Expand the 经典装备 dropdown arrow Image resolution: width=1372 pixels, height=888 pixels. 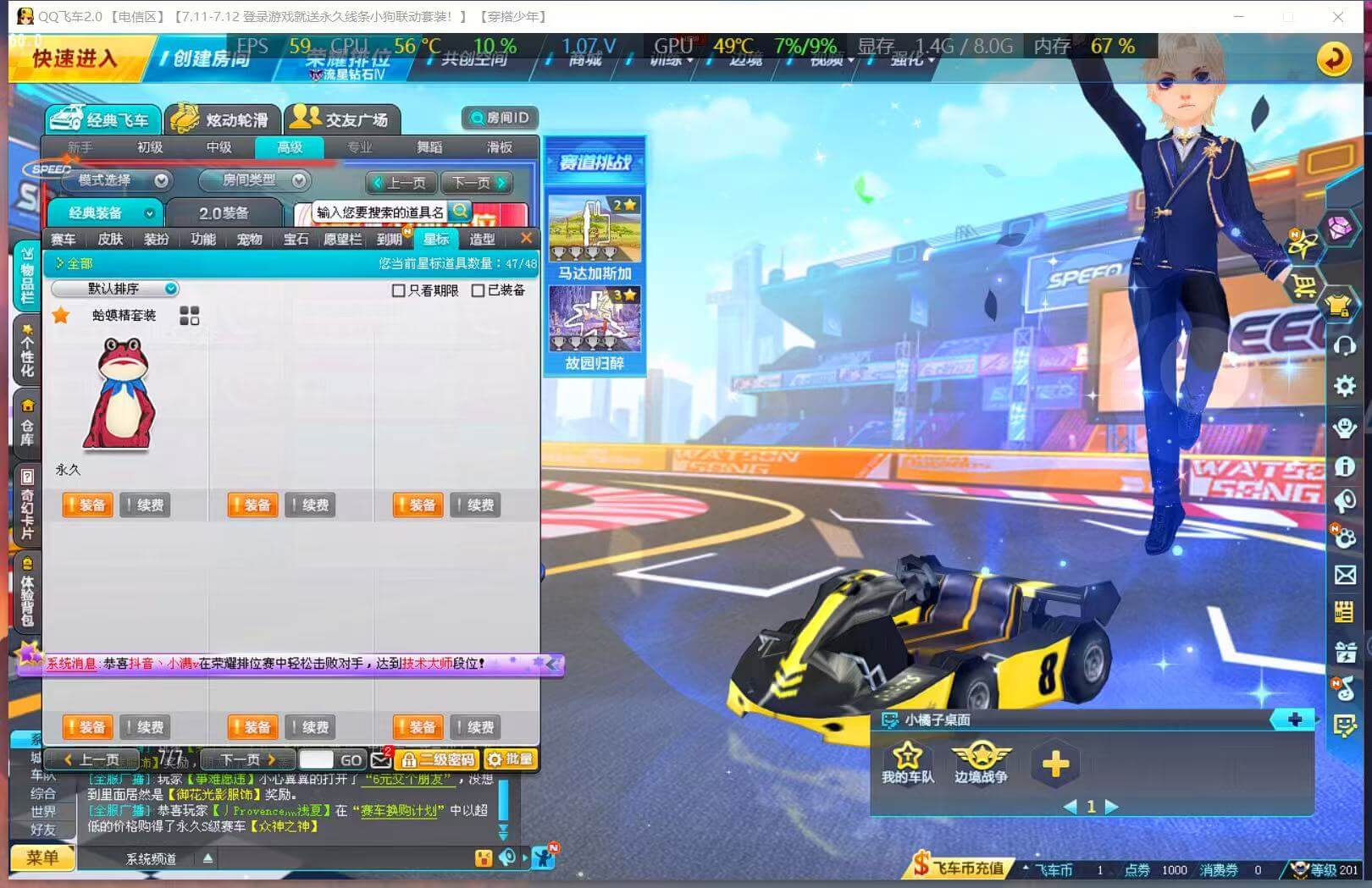pos(150,213)
